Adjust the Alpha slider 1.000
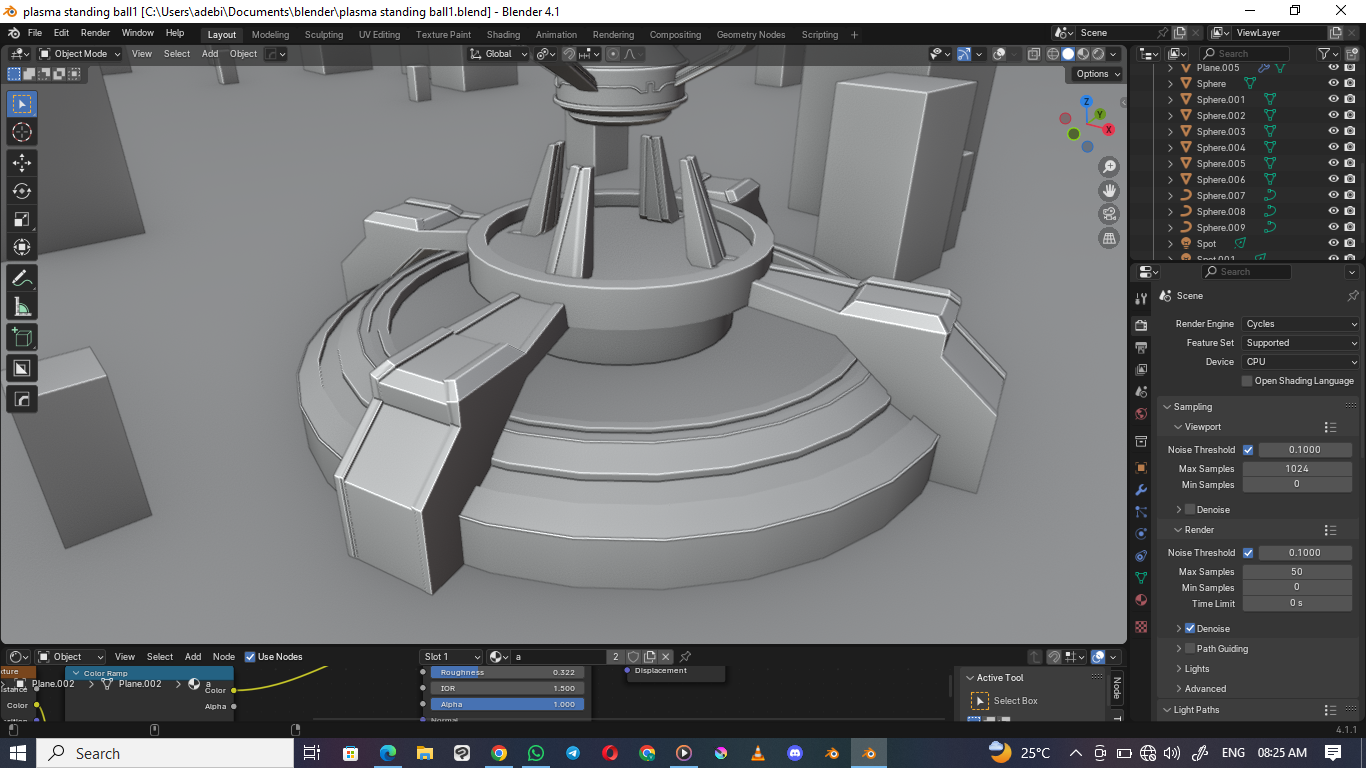The width and height of the screenshot is (1366, 768). [508, 704]
